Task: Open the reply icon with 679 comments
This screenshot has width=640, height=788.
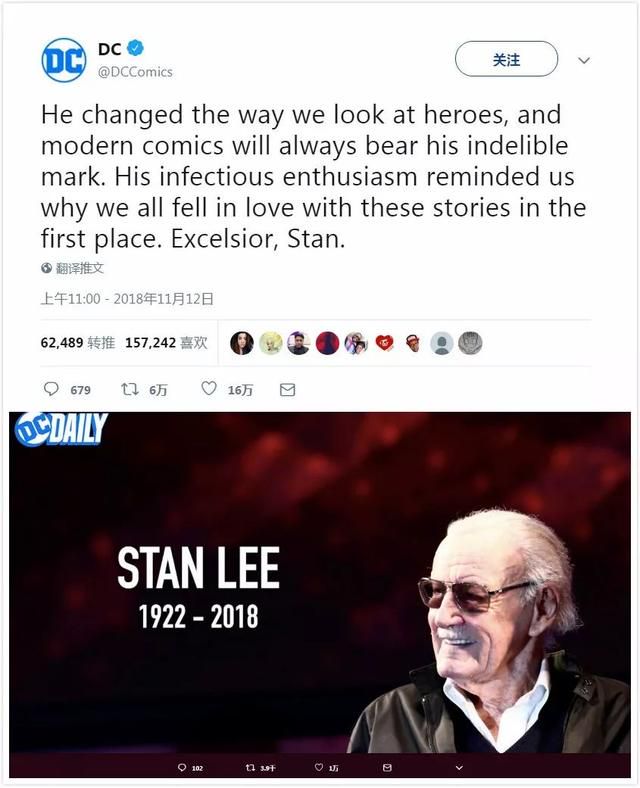Action: pos(51,389)
